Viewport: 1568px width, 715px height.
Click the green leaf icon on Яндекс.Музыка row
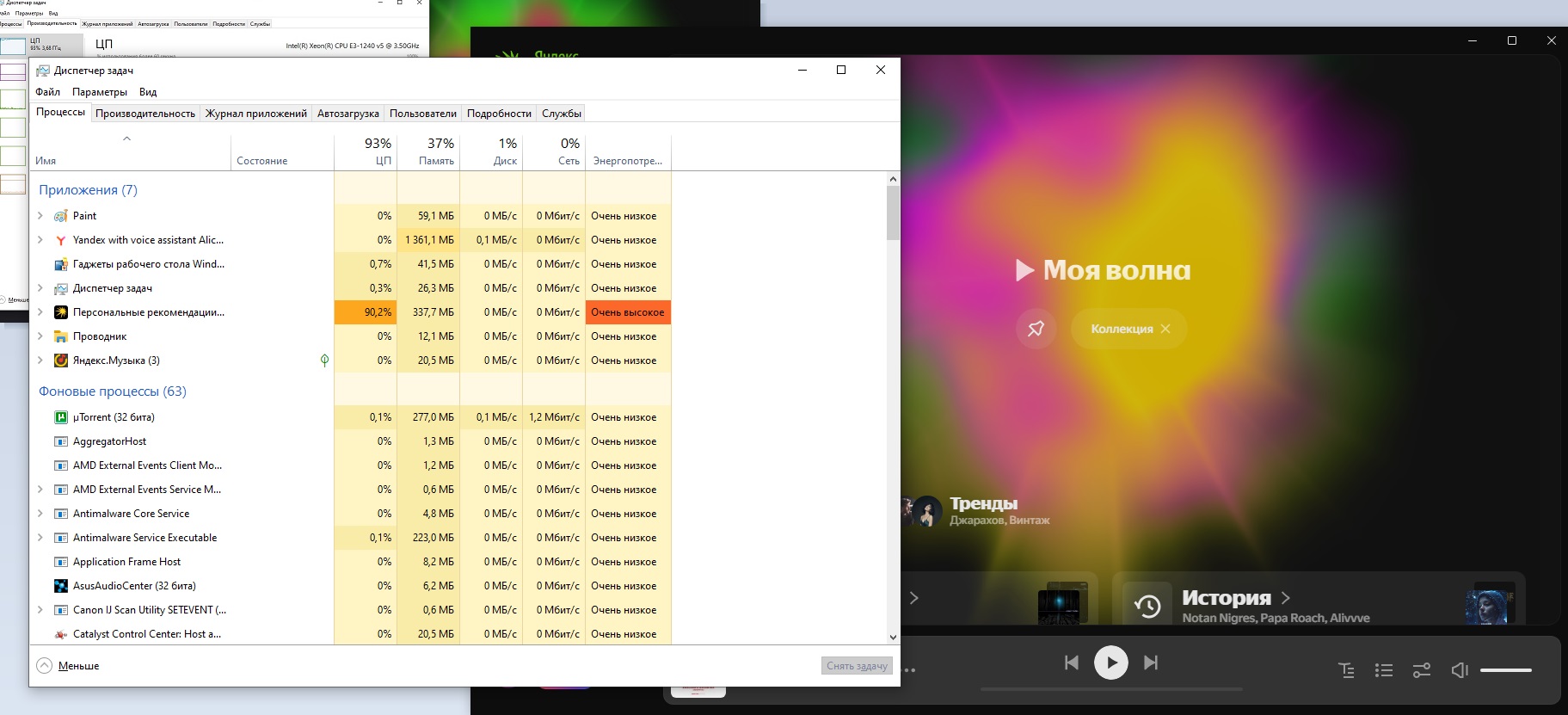pos(324,361)
